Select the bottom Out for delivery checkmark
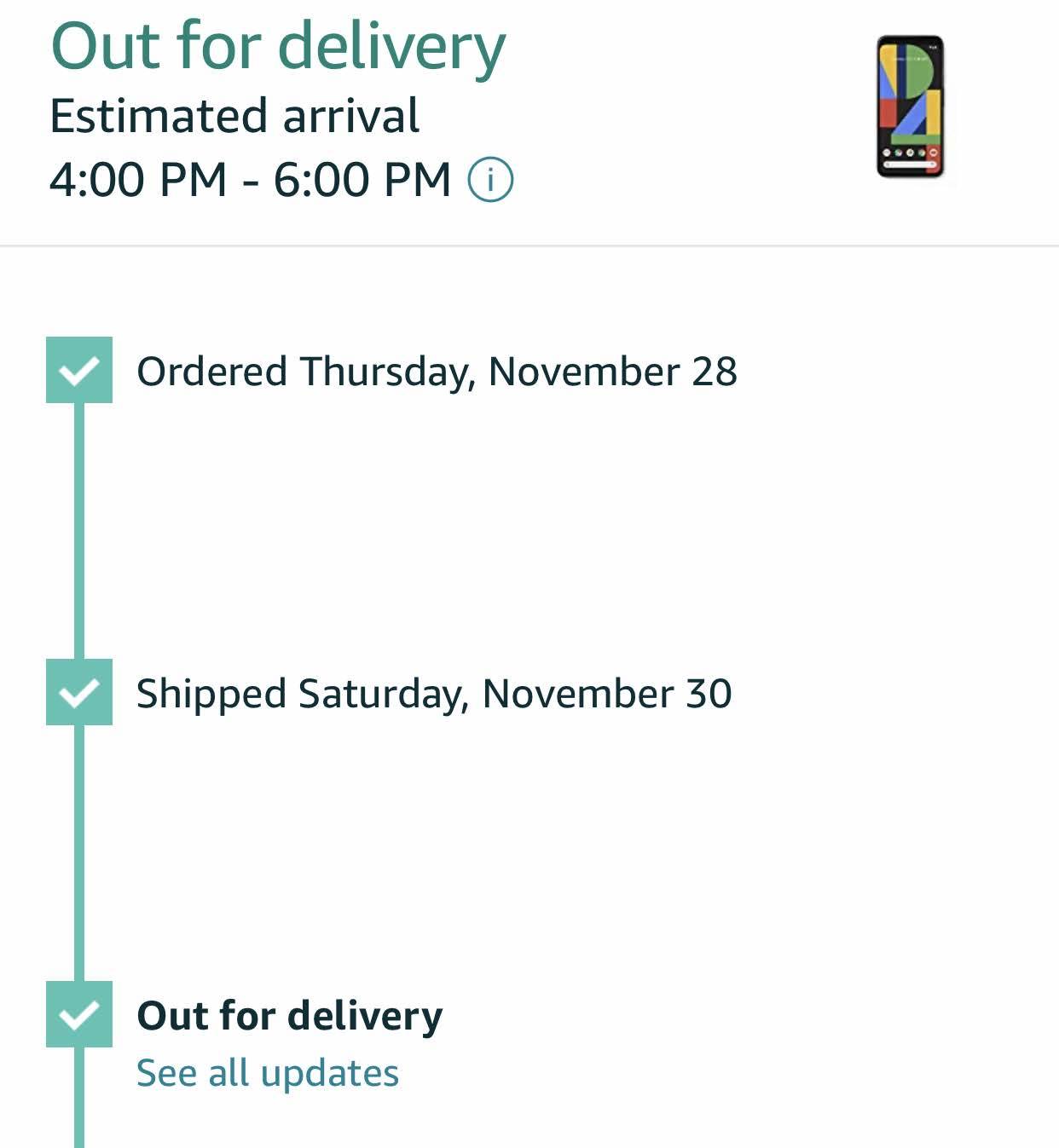This screenshot has height=1148, width=1059. (x=79, y=1014)
